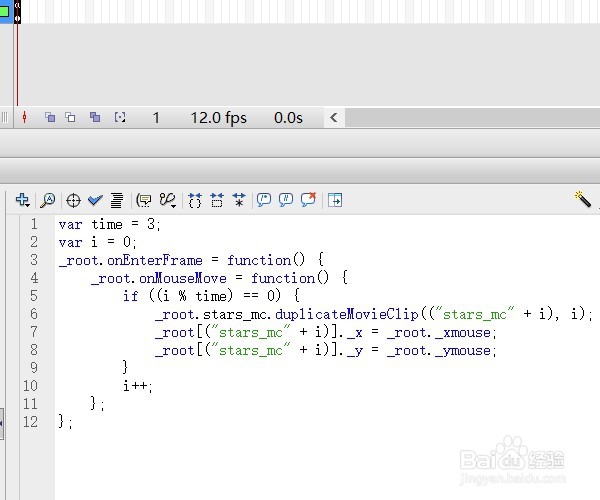Click line number 9 in gutter
Screen dimensions: 600x500
pos(34,368)
